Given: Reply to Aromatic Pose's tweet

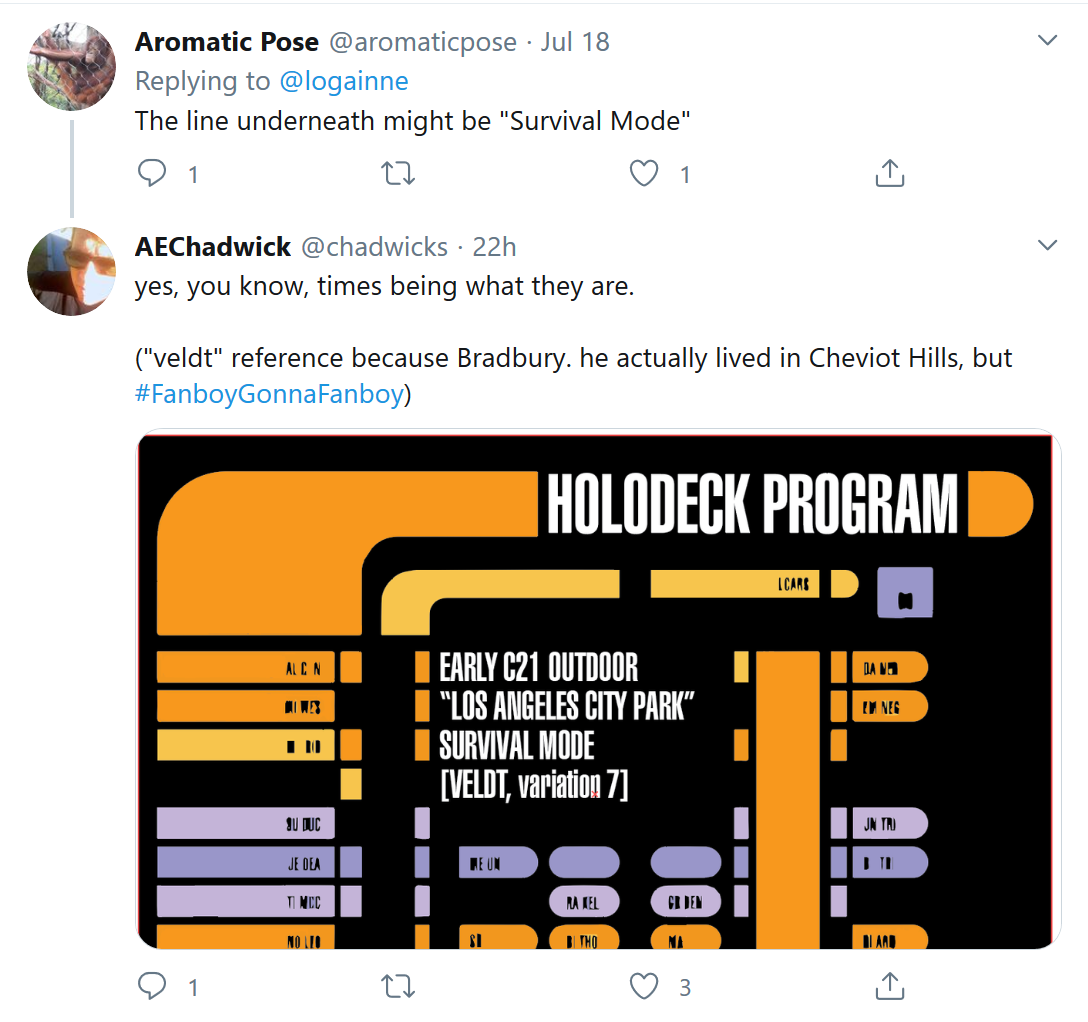Looking at the screenshot, I should pos(152,174).
